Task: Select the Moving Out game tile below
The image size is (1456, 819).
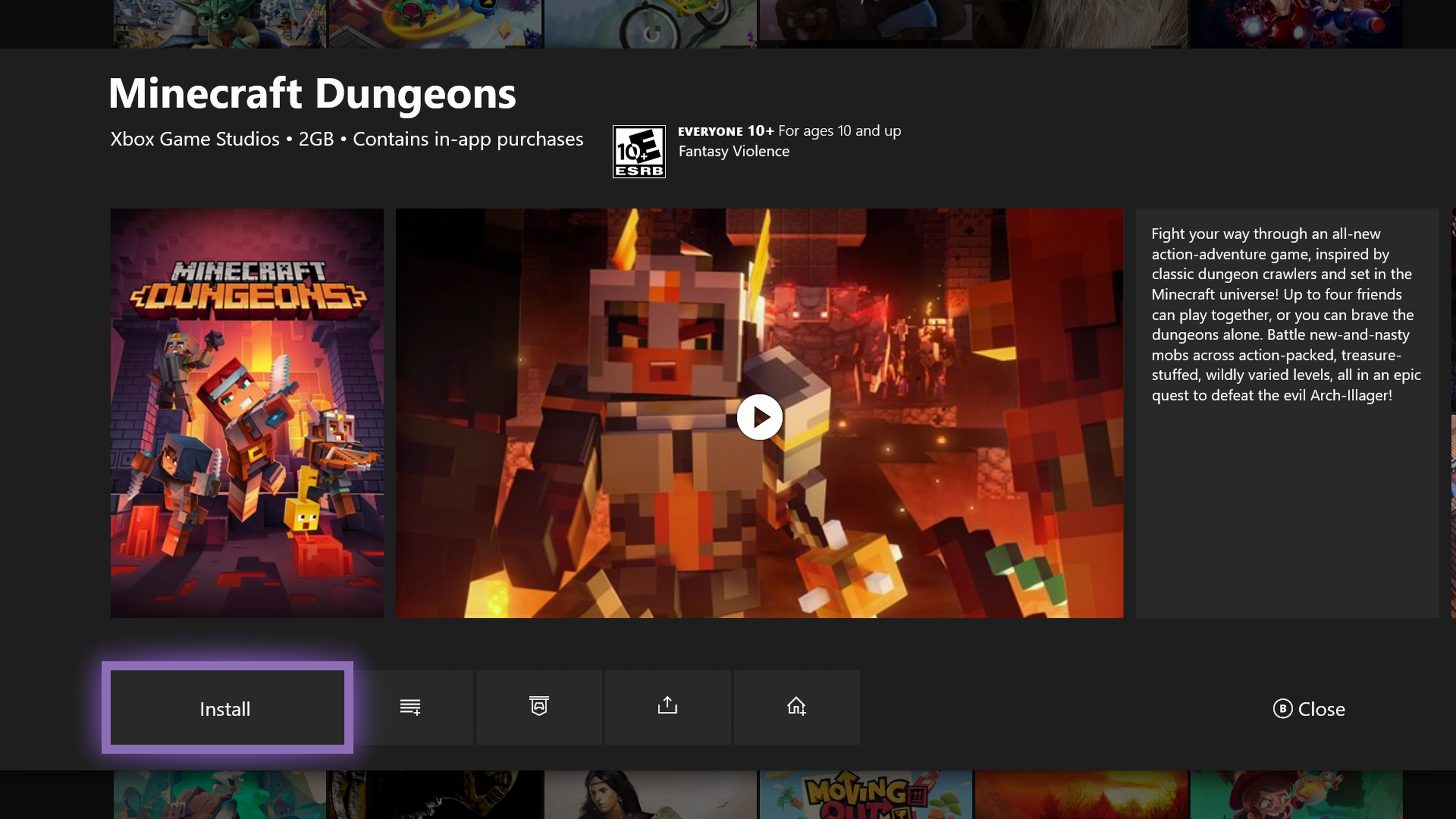Action: click(865, 795)
